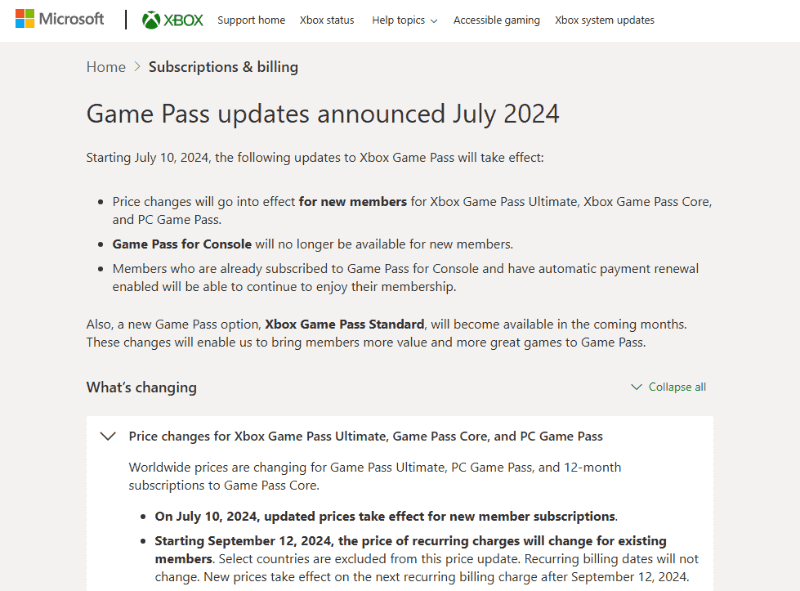Click the breadcrumb arrow separator after Home
Viewport: 800px width, 591px height.
137,67
